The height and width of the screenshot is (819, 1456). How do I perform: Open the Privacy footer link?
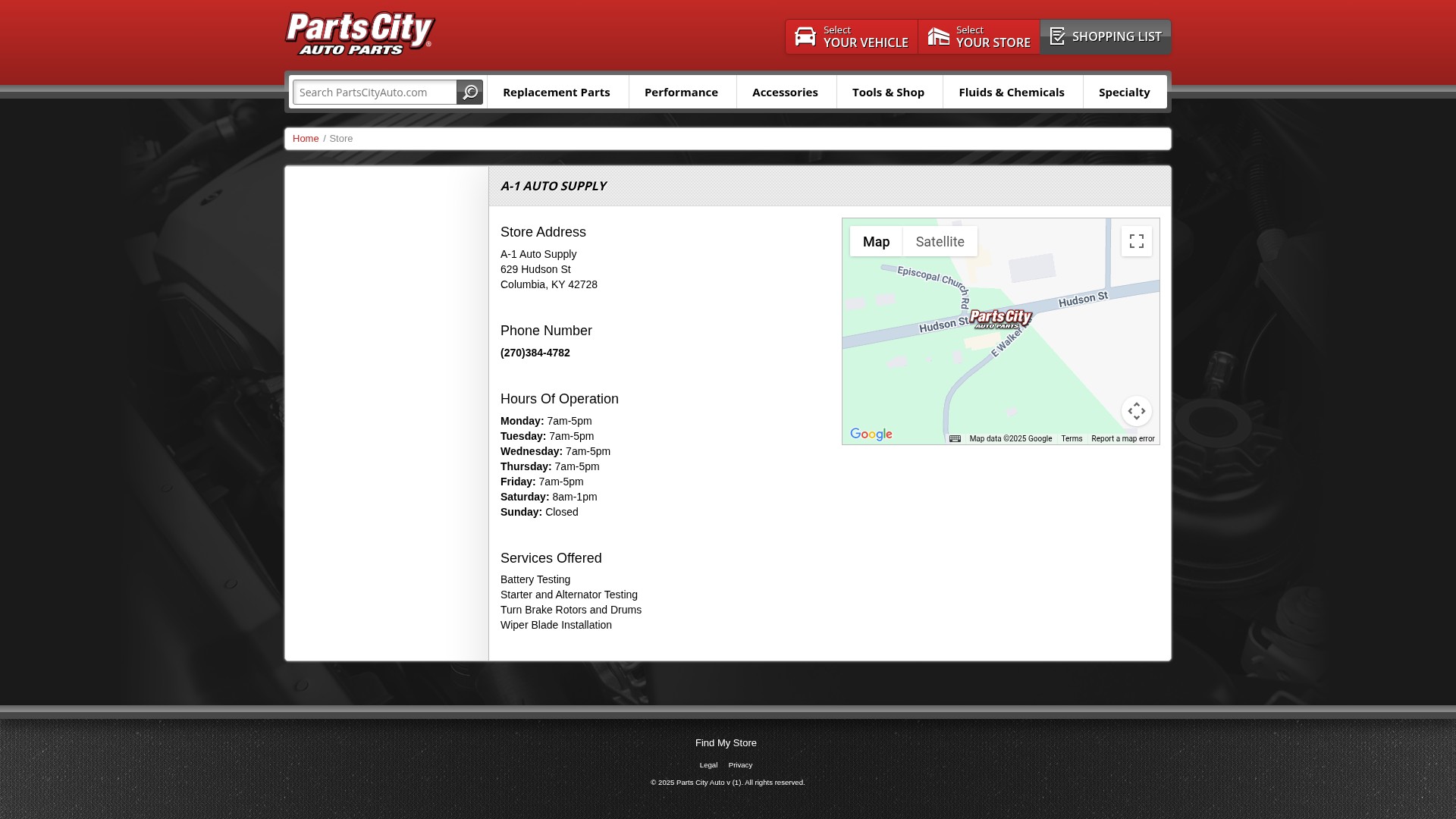point(740,765)
